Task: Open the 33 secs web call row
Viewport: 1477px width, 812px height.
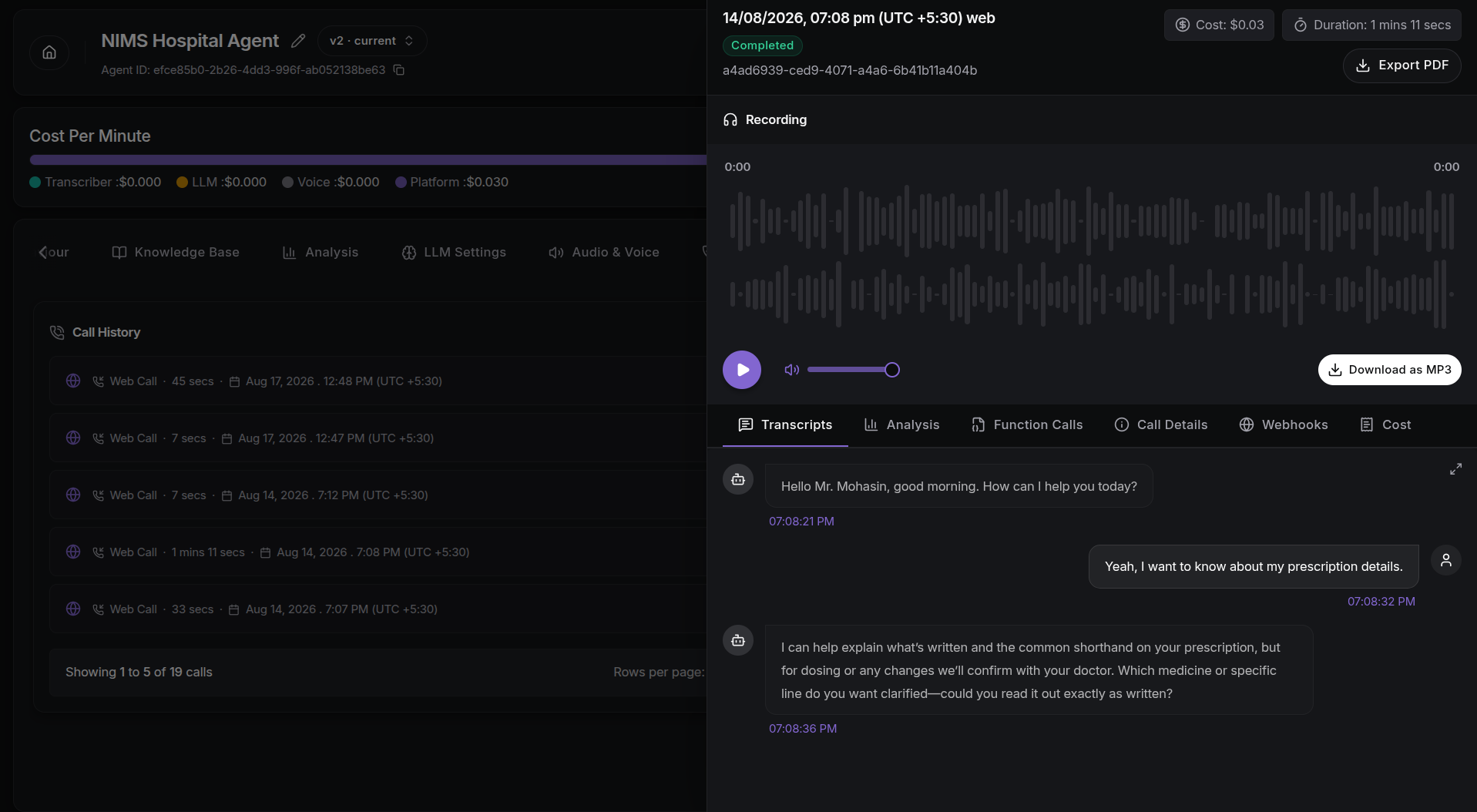Action: point(378,609)
